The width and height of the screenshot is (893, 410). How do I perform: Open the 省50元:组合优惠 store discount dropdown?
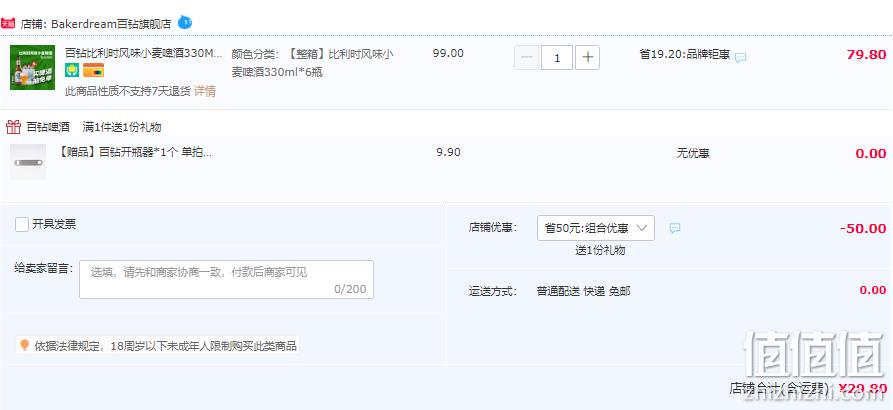(596, 228)
